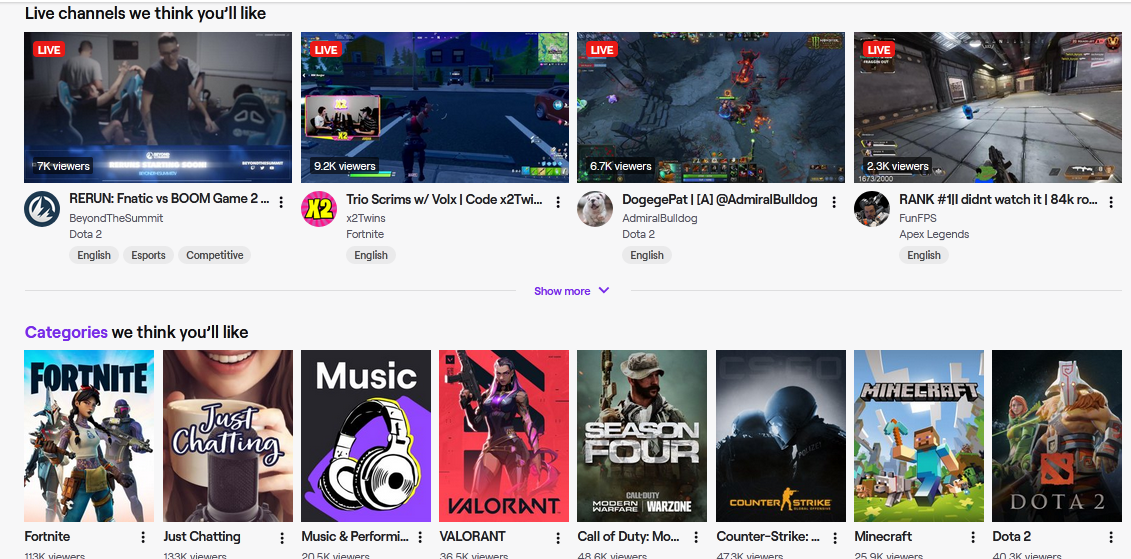Image resolution: width=1131 pixels, height=559 pixels.
Task: Open options menu for VALORANT category
Action: [558, 537]
